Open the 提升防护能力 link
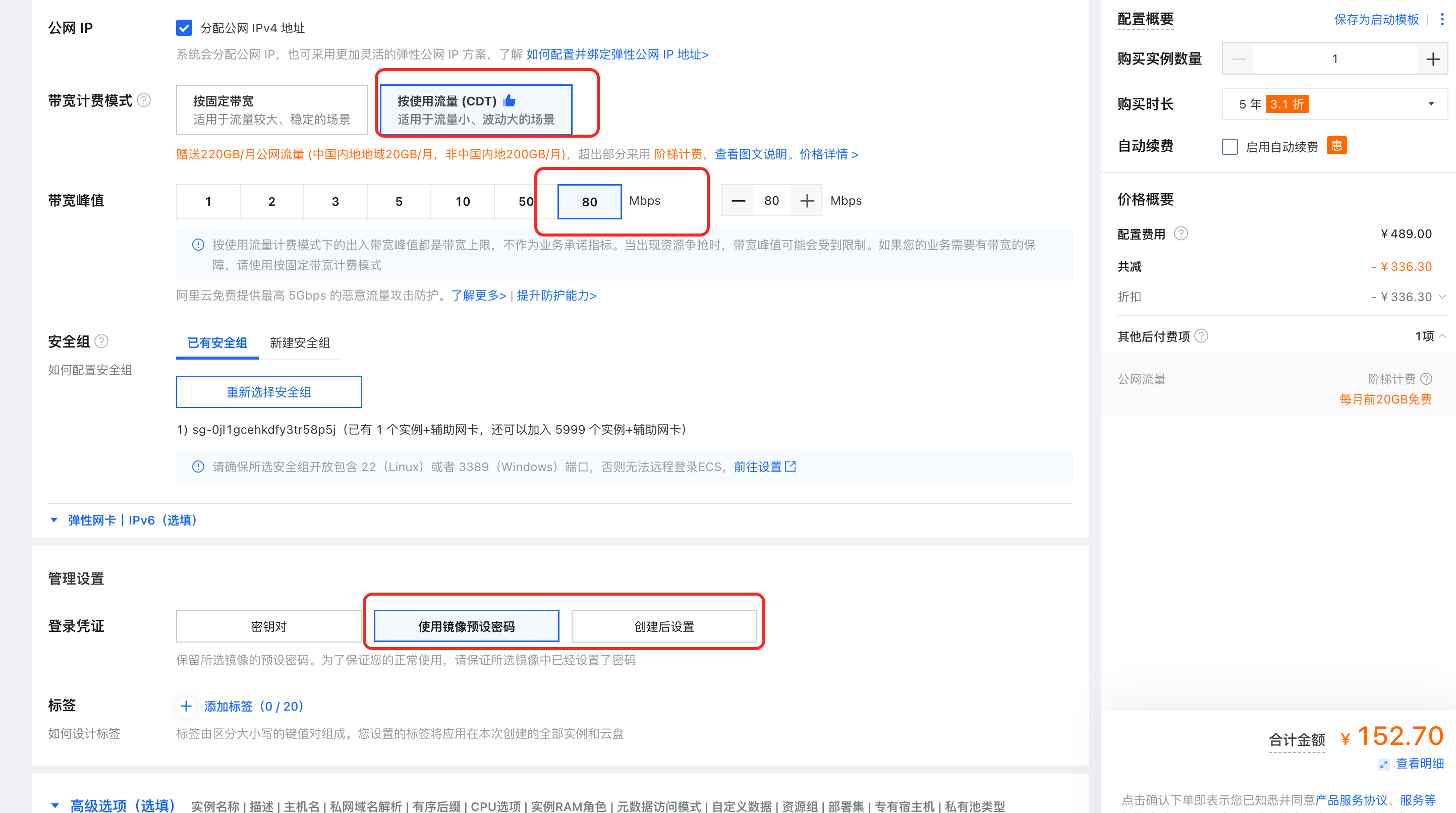 (556, 296)
